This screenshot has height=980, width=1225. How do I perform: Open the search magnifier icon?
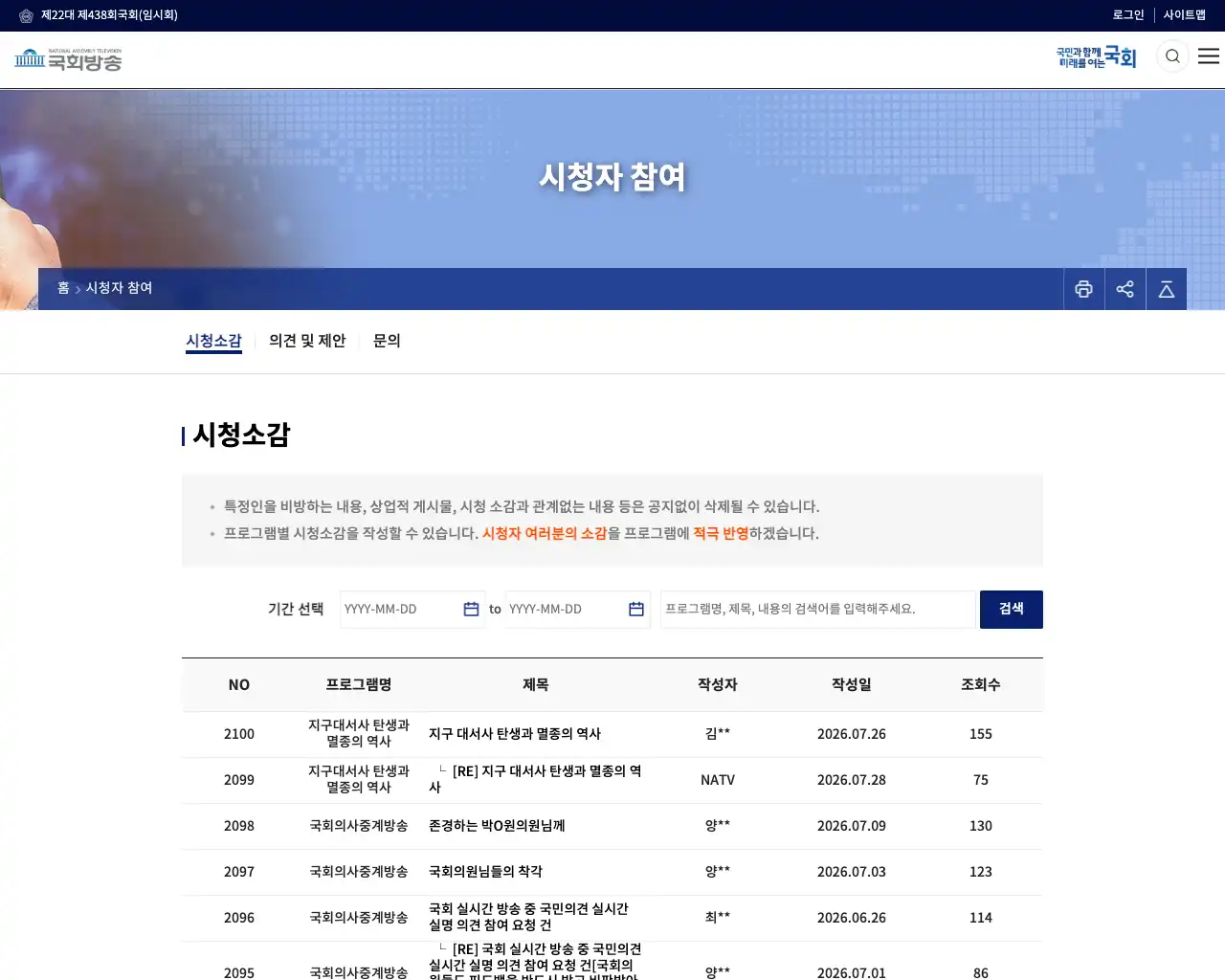(x=1172, y=56)
